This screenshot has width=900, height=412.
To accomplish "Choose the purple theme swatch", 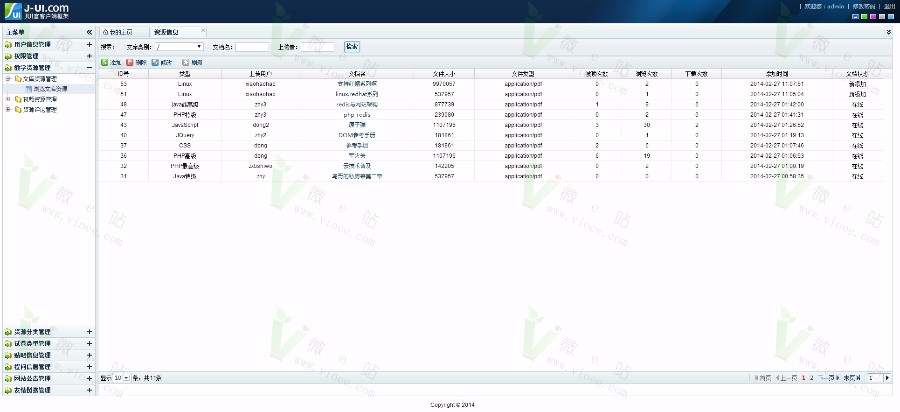I will click(873, 17).
